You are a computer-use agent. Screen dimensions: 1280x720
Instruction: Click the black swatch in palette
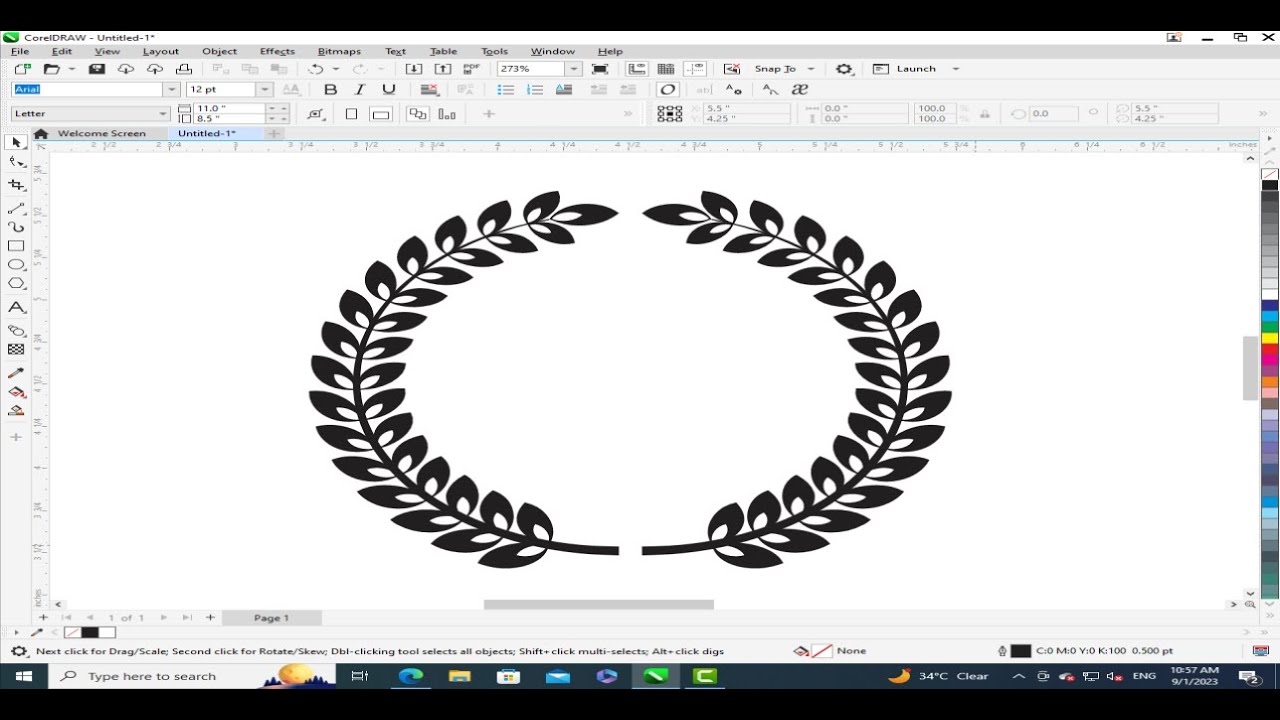point(1270,185)
